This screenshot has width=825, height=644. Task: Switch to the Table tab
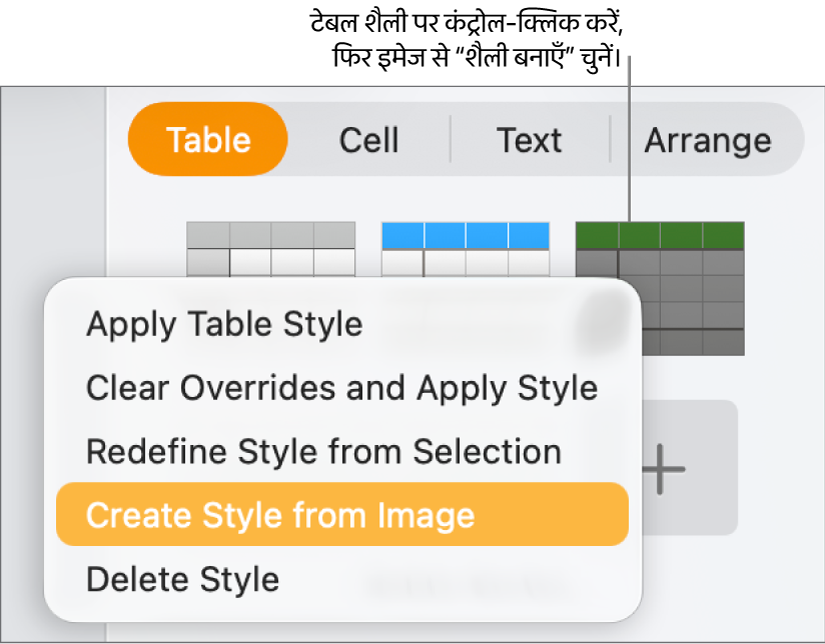(x=208, y=140)
